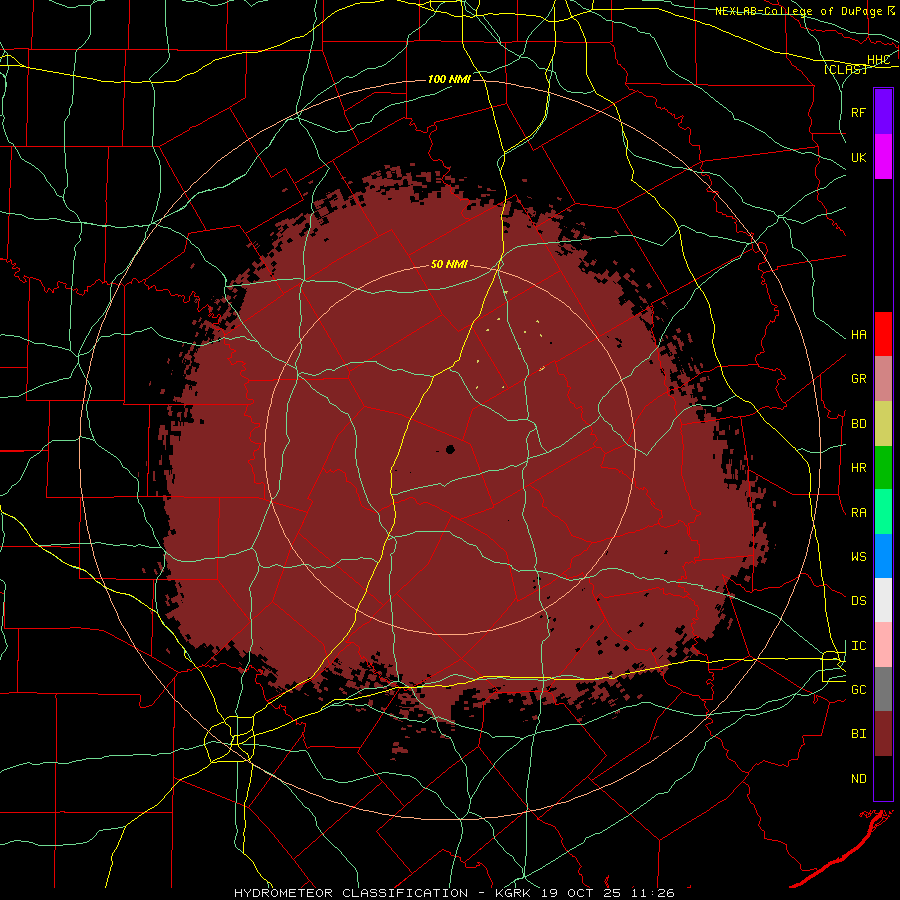Click the ND black legend swatch
The height and width of the screenshot is (900, 900).
(x=883, y=778)
